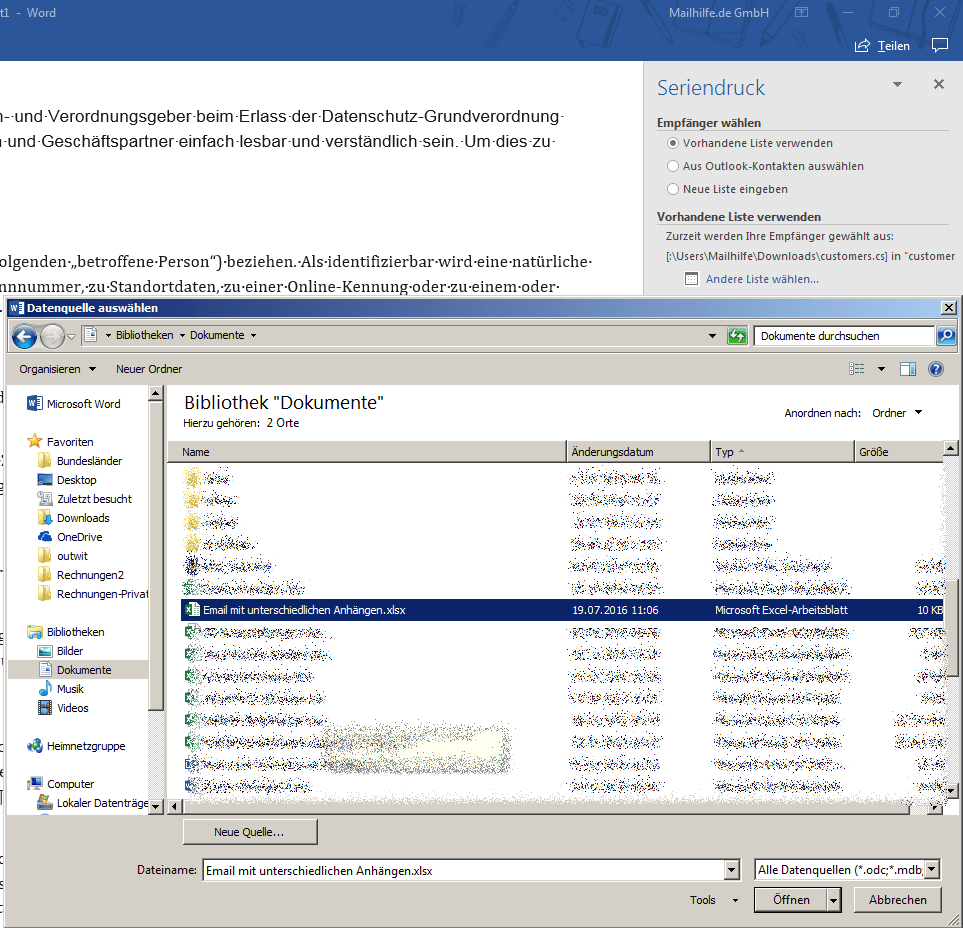Open the Organisieren menu
The image size is (963, 928).
point(57,369)
